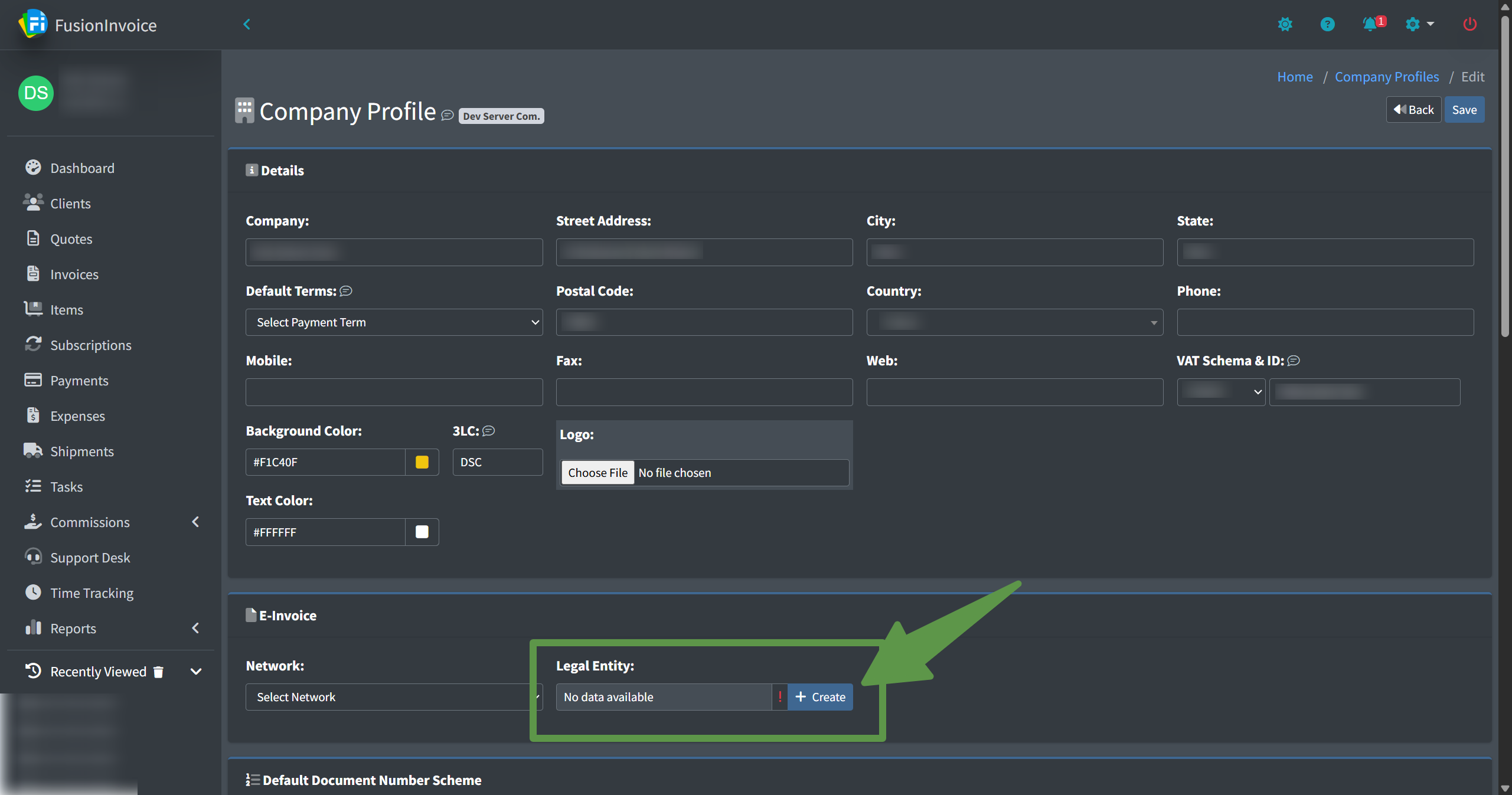Click the yellow background color swatch
This screenshot has height=795, width=1512.
pos(422,462)
